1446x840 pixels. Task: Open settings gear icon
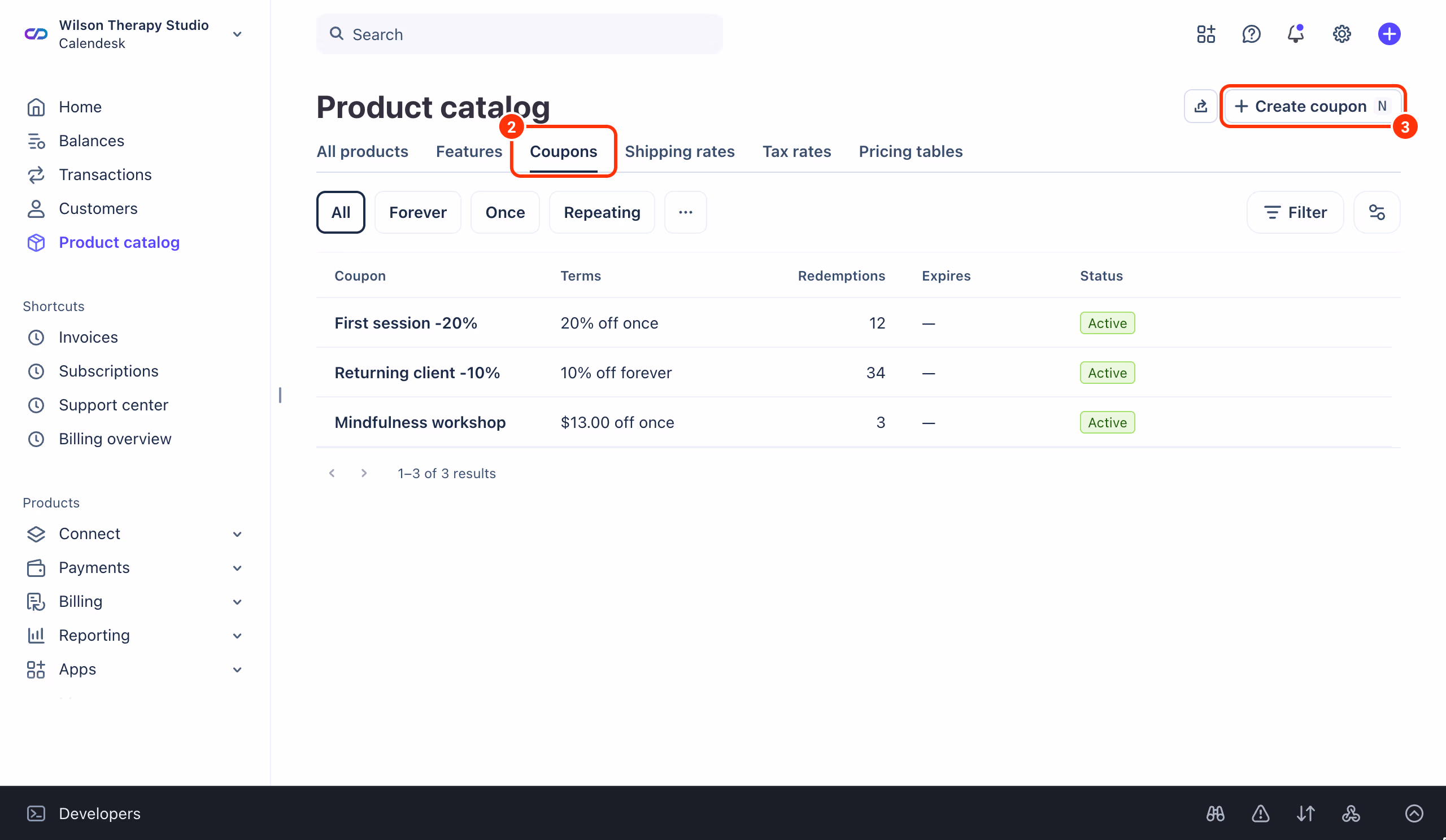pyautogui.click(x=1342, y=34)
